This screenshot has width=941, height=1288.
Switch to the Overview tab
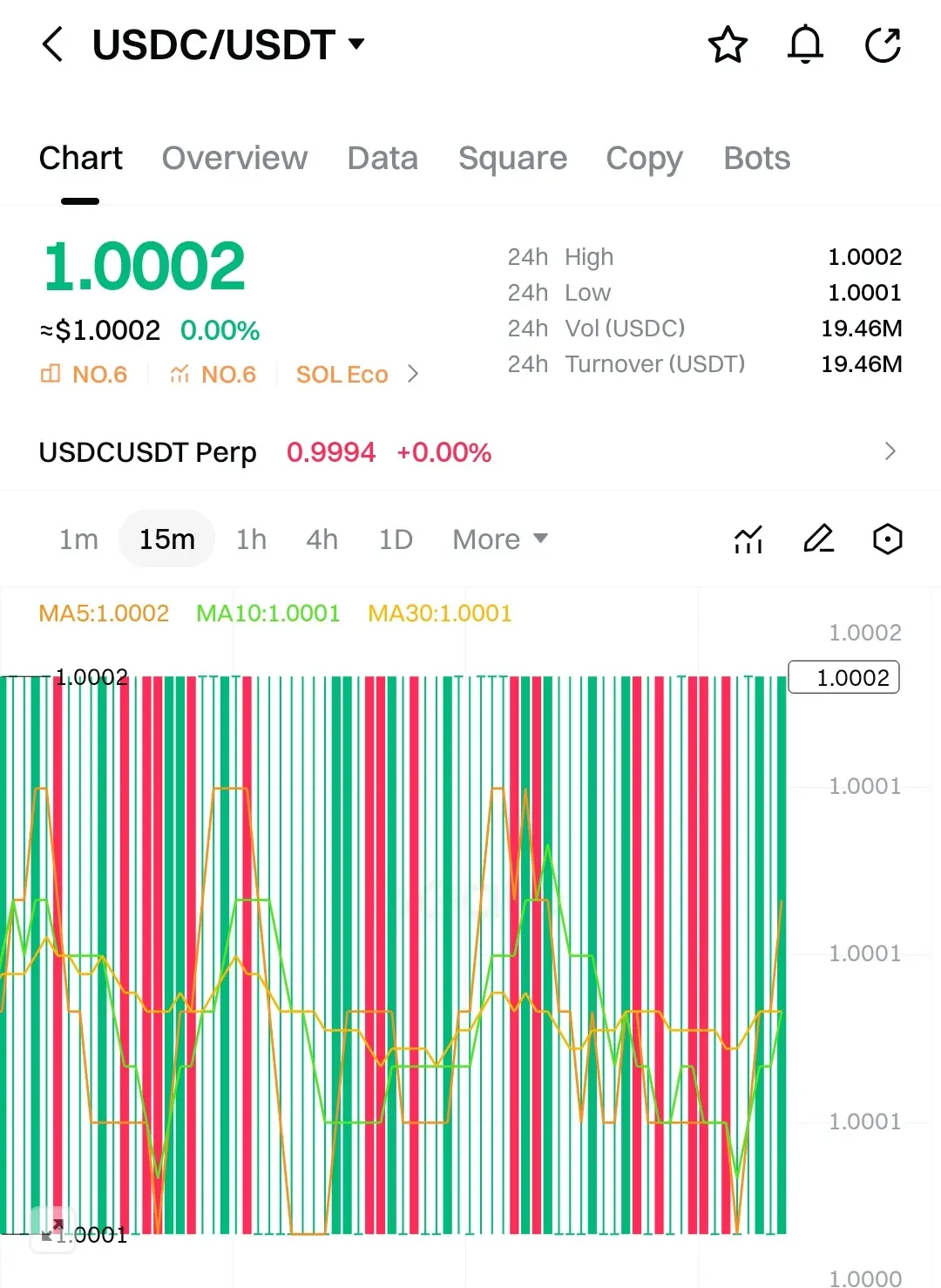coord(234,159)
